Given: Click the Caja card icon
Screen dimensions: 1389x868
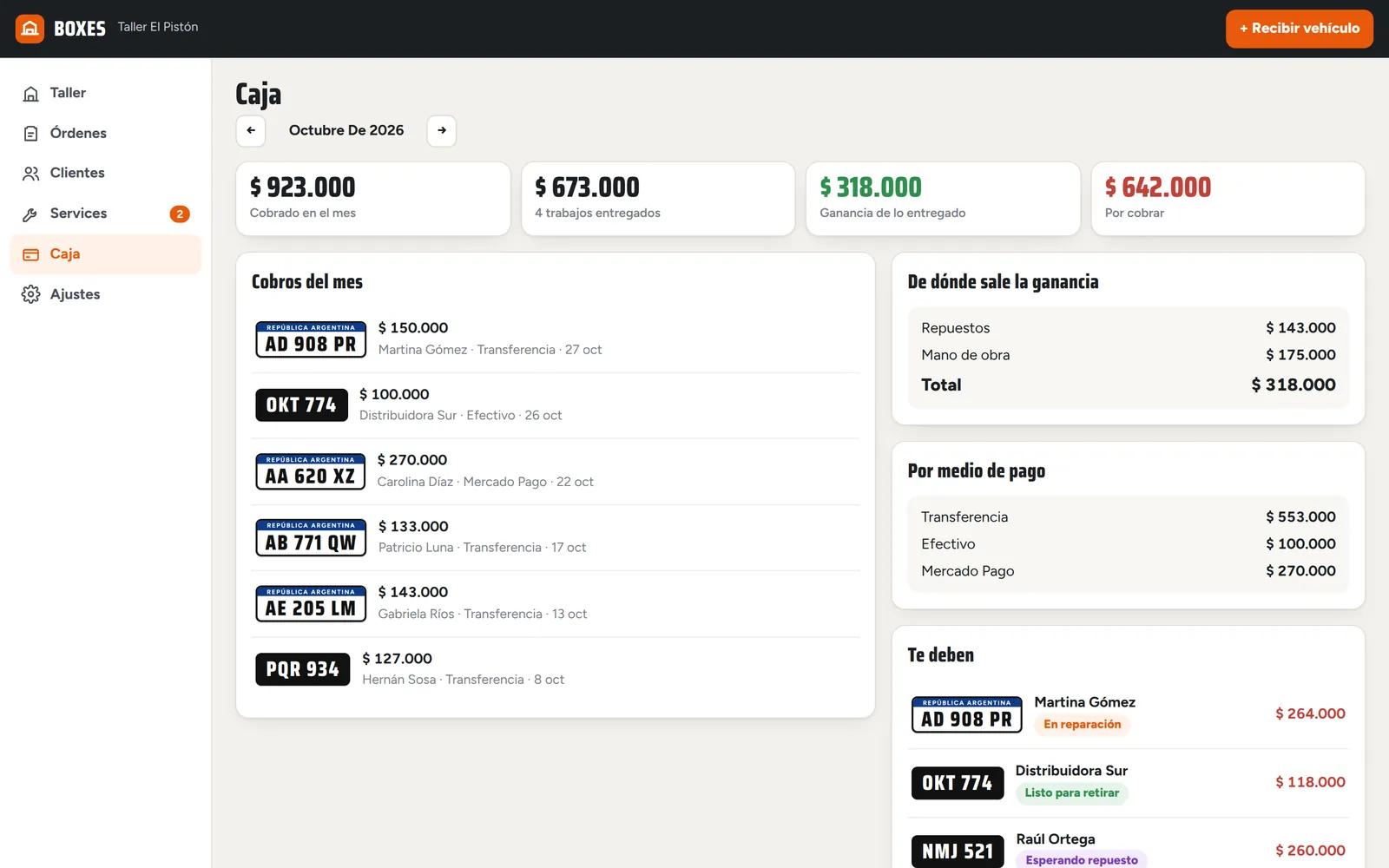Looking at the screenshot, I should pyautogui.click(x=31, y=254).
